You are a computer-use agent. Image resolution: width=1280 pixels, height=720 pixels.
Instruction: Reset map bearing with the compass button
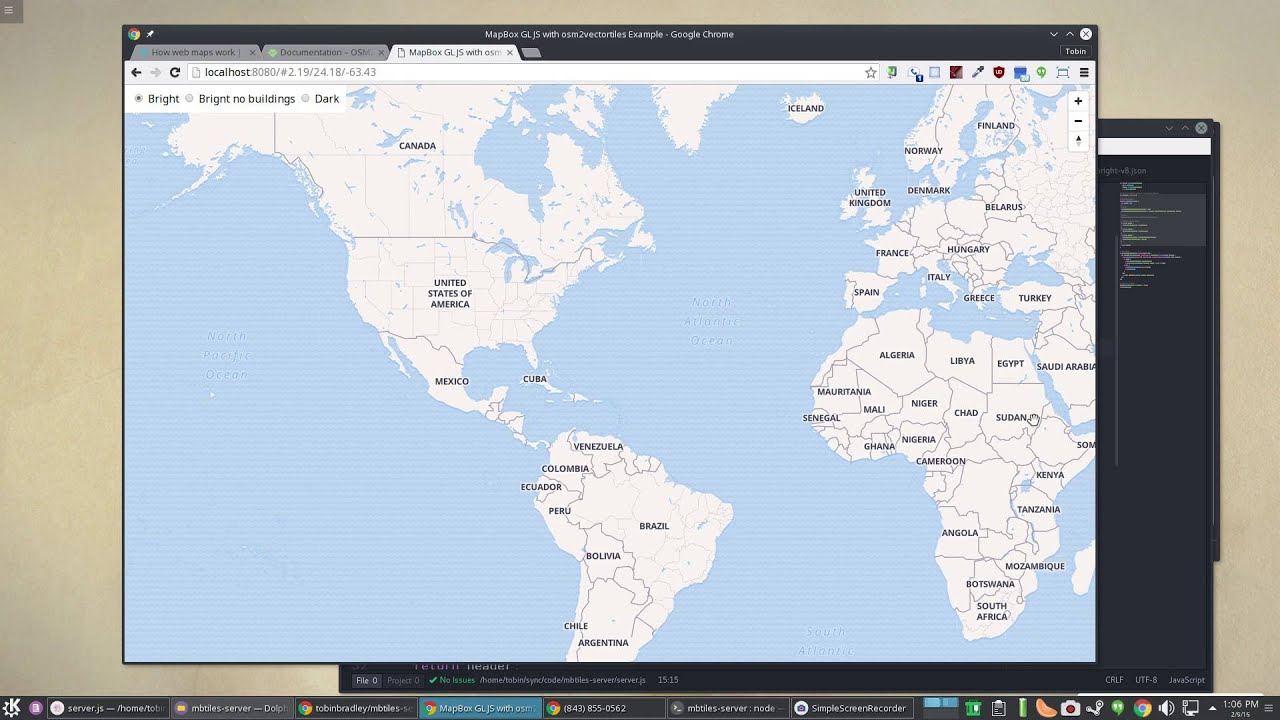pyautogui.click(x=1078, y=140)
